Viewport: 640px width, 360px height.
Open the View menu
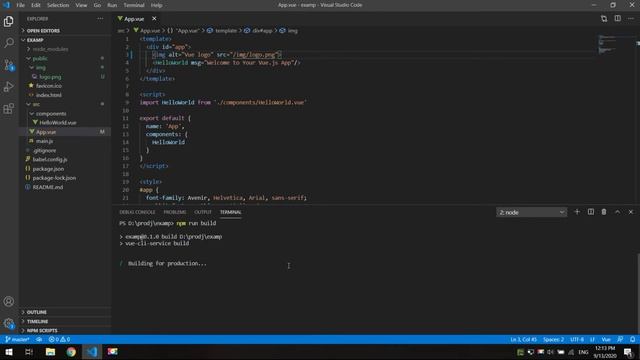click(81, 5)
